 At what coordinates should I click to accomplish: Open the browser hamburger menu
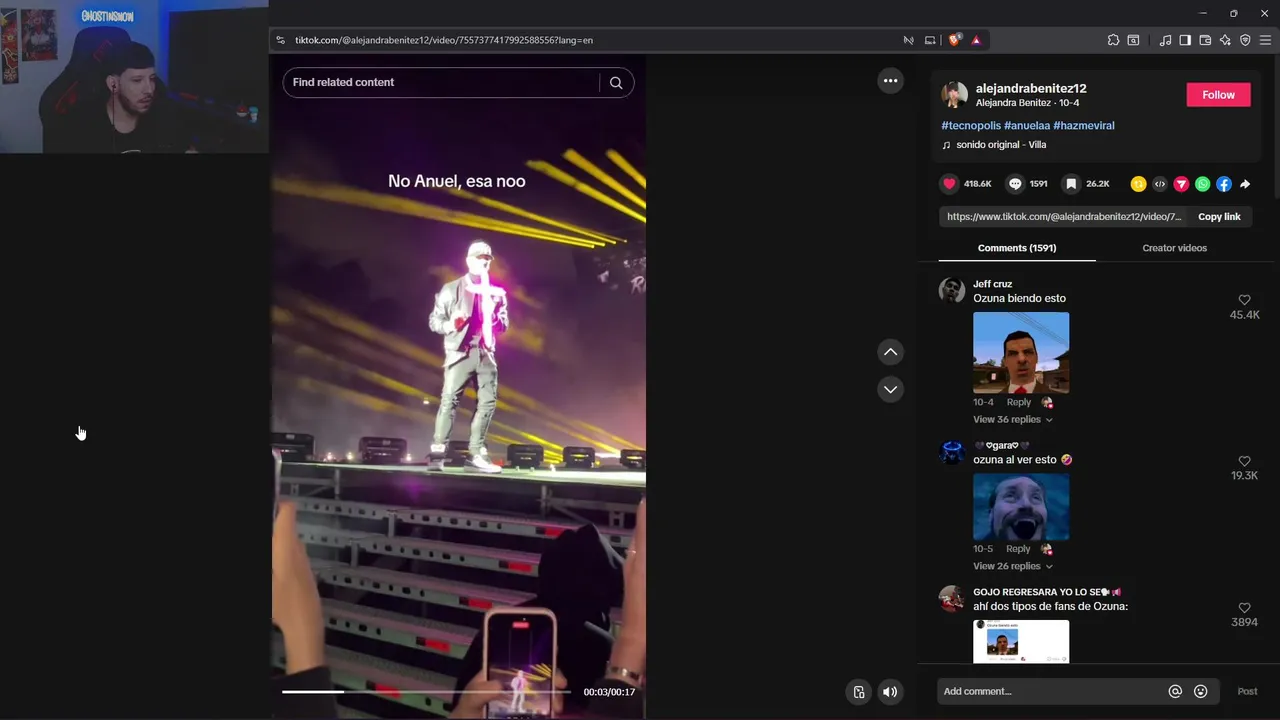(1265, 40)
